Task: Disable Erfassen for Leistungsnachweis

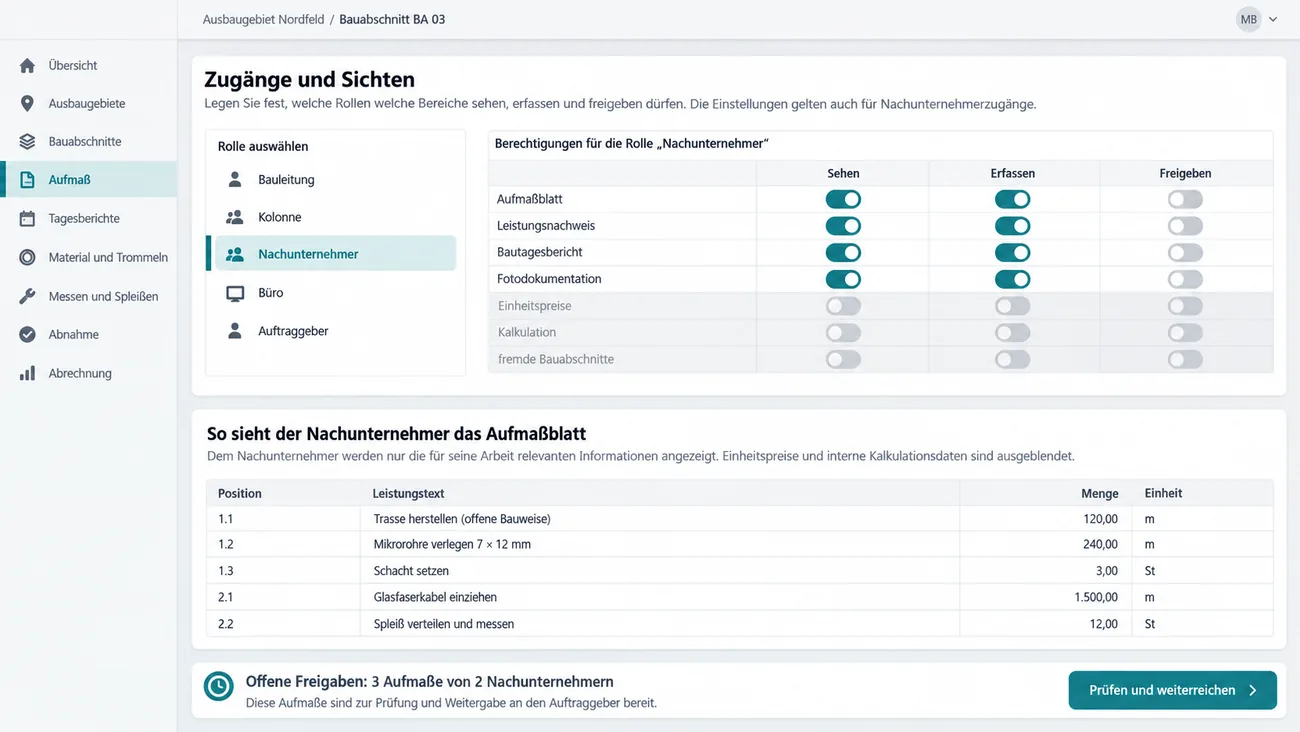Action: (x=1013, y=226)
